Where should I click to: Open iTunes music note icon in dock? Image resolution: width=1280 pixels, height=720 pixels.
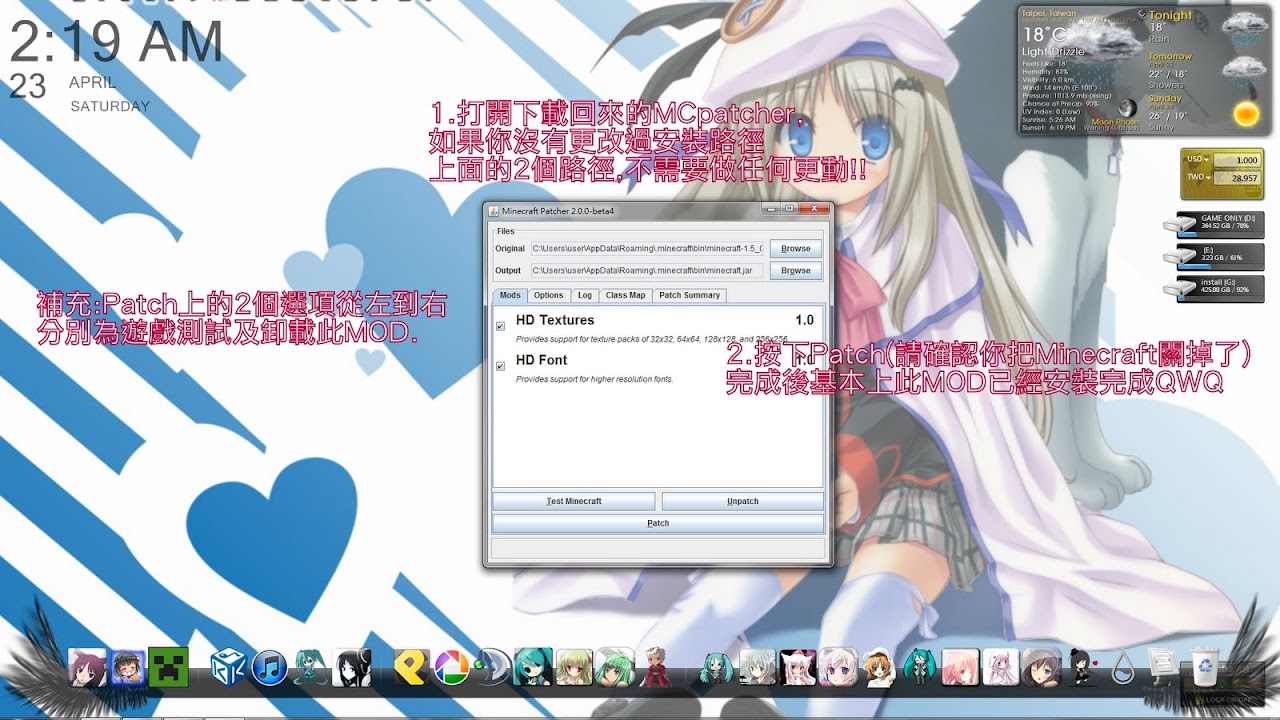point(270,667)
